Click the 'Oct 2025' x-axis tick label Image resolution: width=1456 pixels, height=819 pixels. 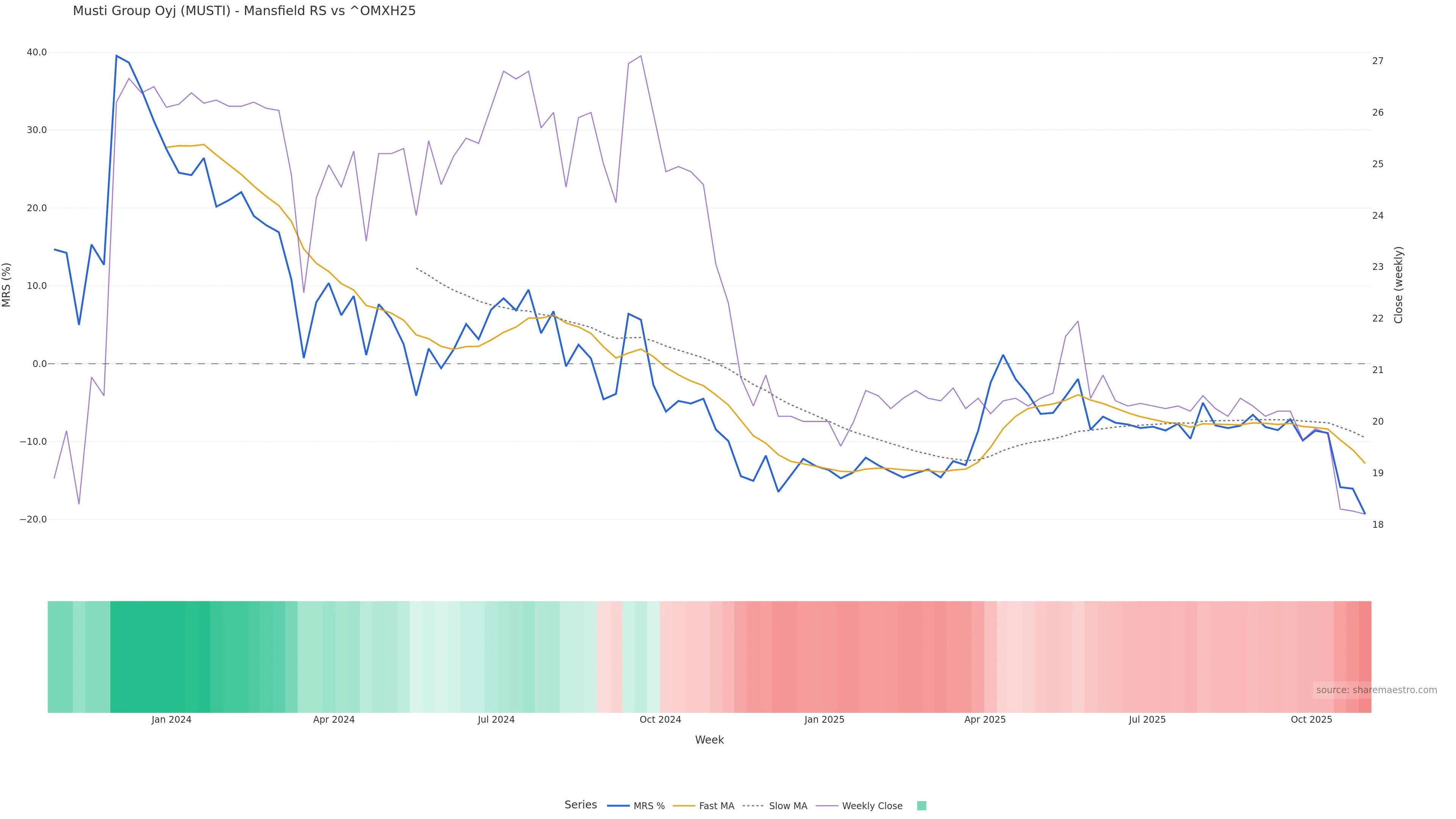pos(1311,720)
